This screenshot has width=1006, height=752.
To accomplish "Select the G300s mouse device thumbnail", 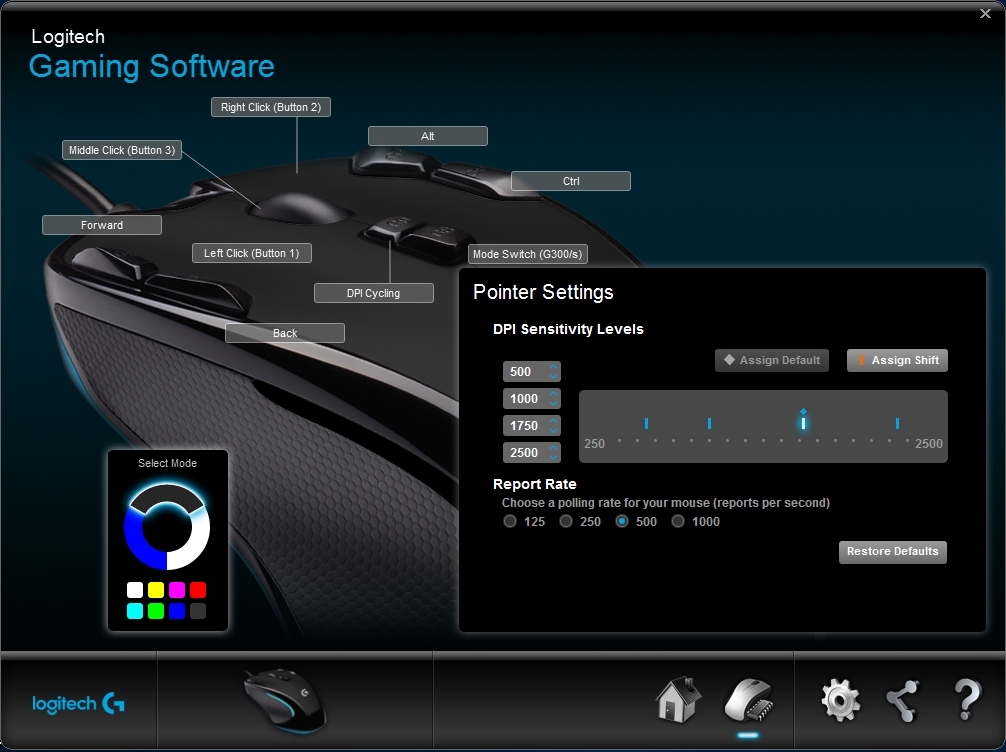I will [x=286, y=700].
